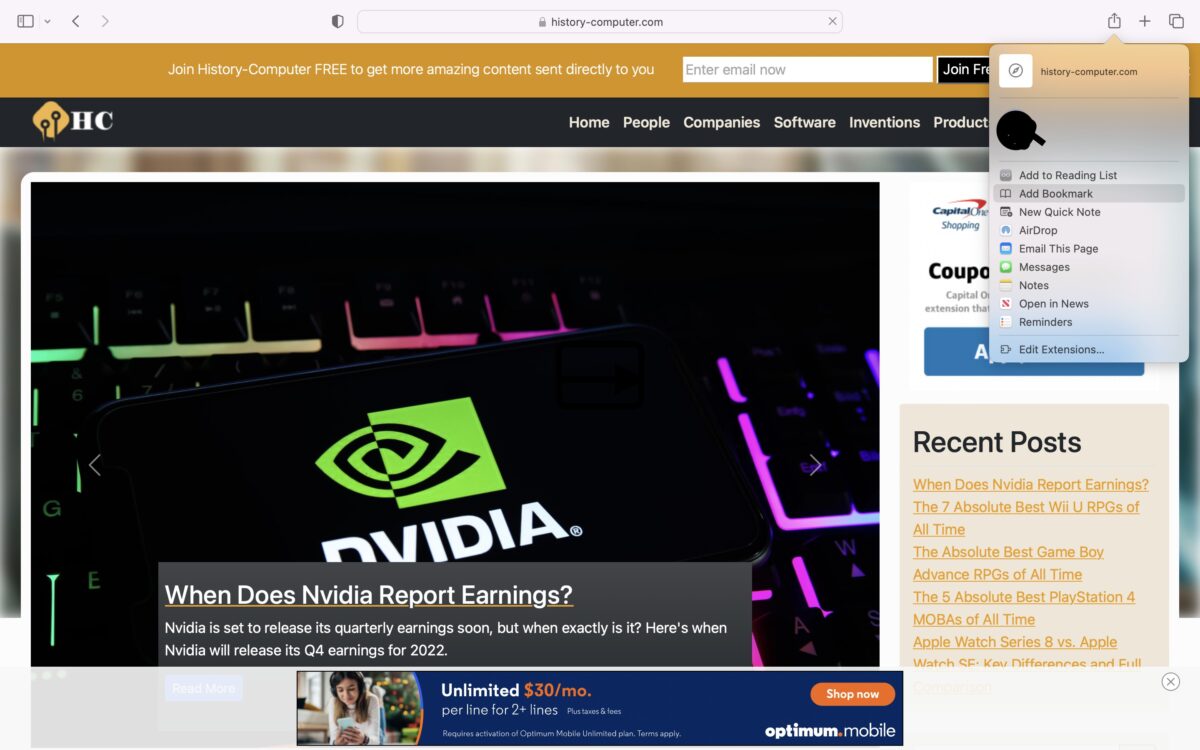Open The 7 Absolute Best Wii U RPGs link
The image size is (1200, 750).
[x=1025, y=507]
